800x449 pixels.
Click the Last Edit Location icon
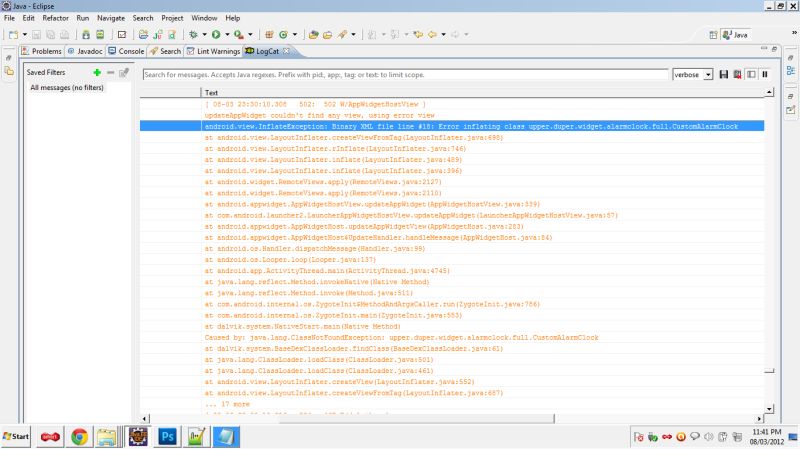[418, 35]
